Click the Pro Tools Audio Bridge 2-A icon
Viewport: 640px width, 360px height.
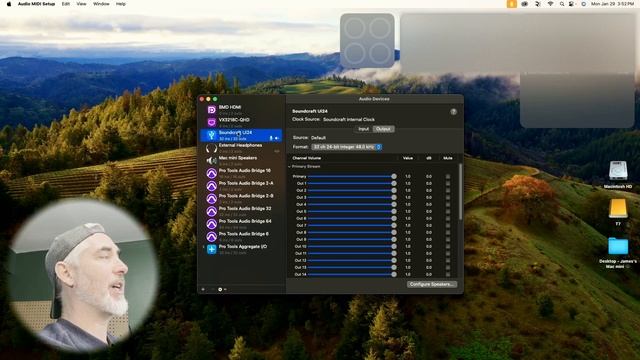tap(211, 186)
